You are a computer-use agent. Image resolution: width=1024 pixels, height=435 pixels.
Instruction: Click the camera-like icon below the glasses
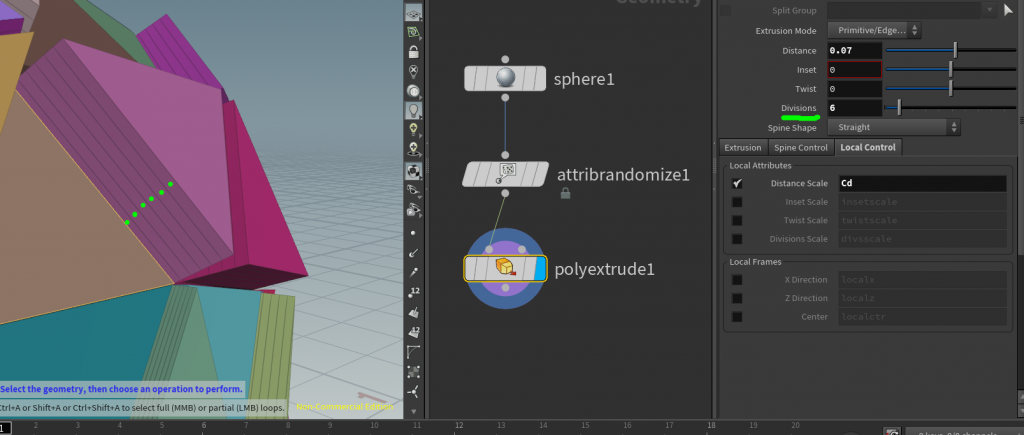(413, 210)
